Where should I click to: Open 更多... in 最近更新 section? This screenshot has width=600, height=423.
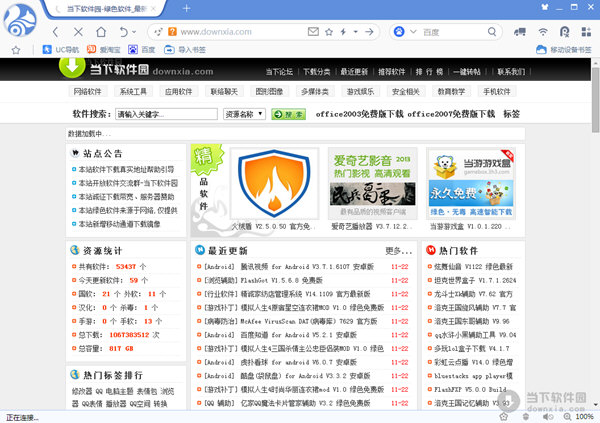coord(398,251)
